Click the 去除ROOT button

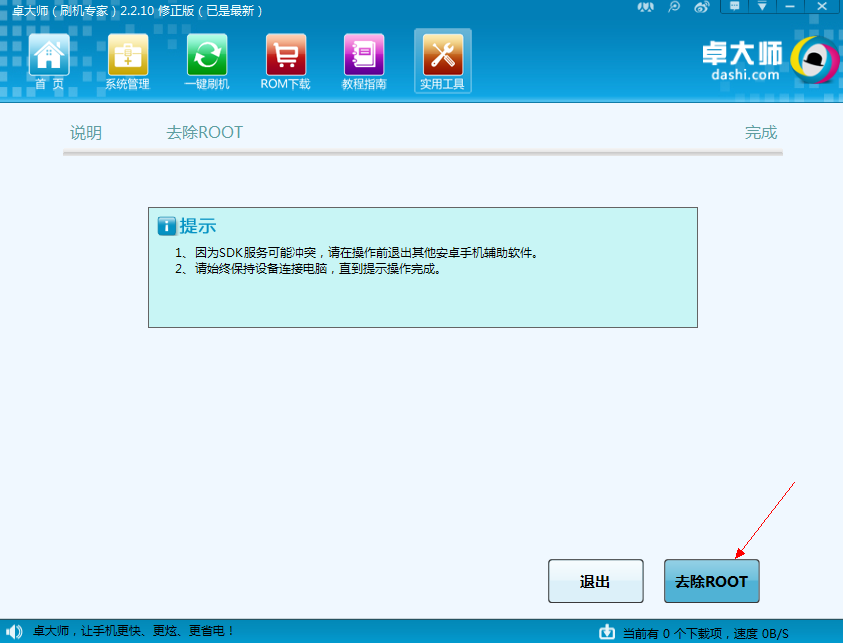coord(711,581)
